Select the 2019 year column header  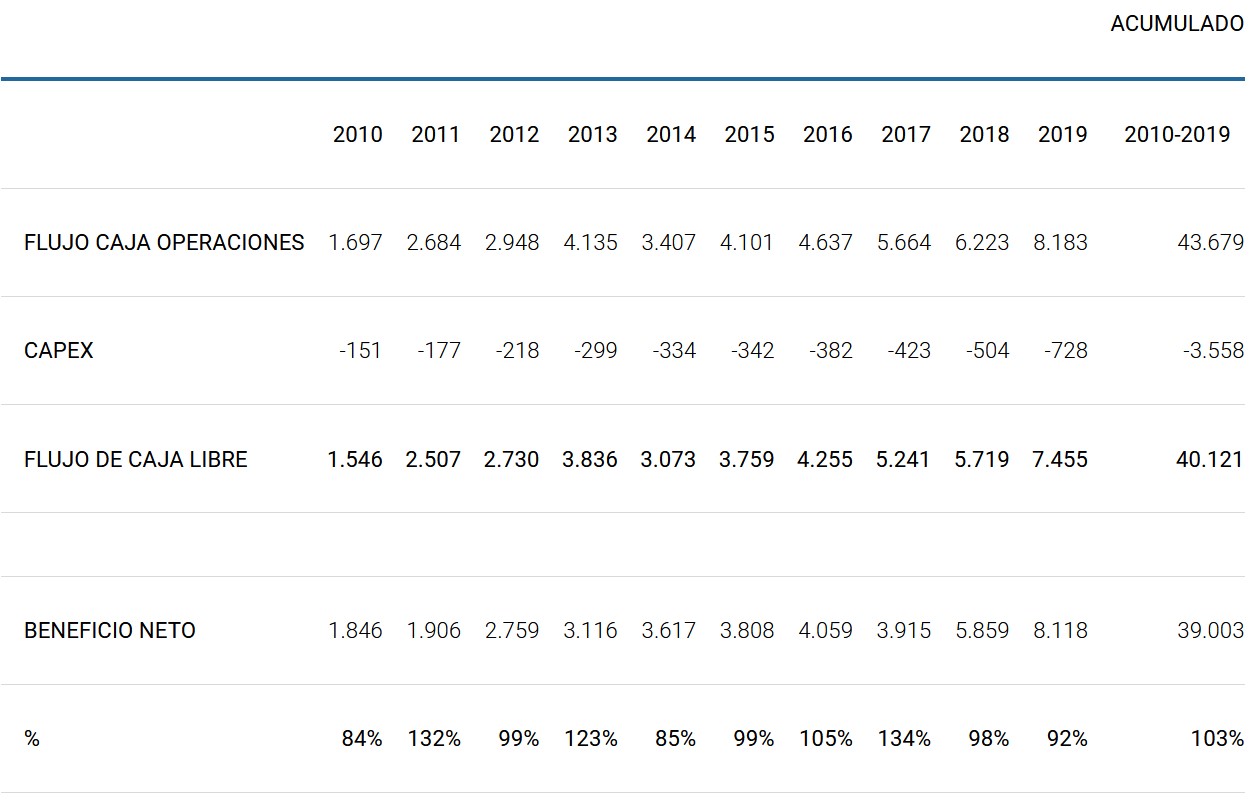(x=1062, y=134)
